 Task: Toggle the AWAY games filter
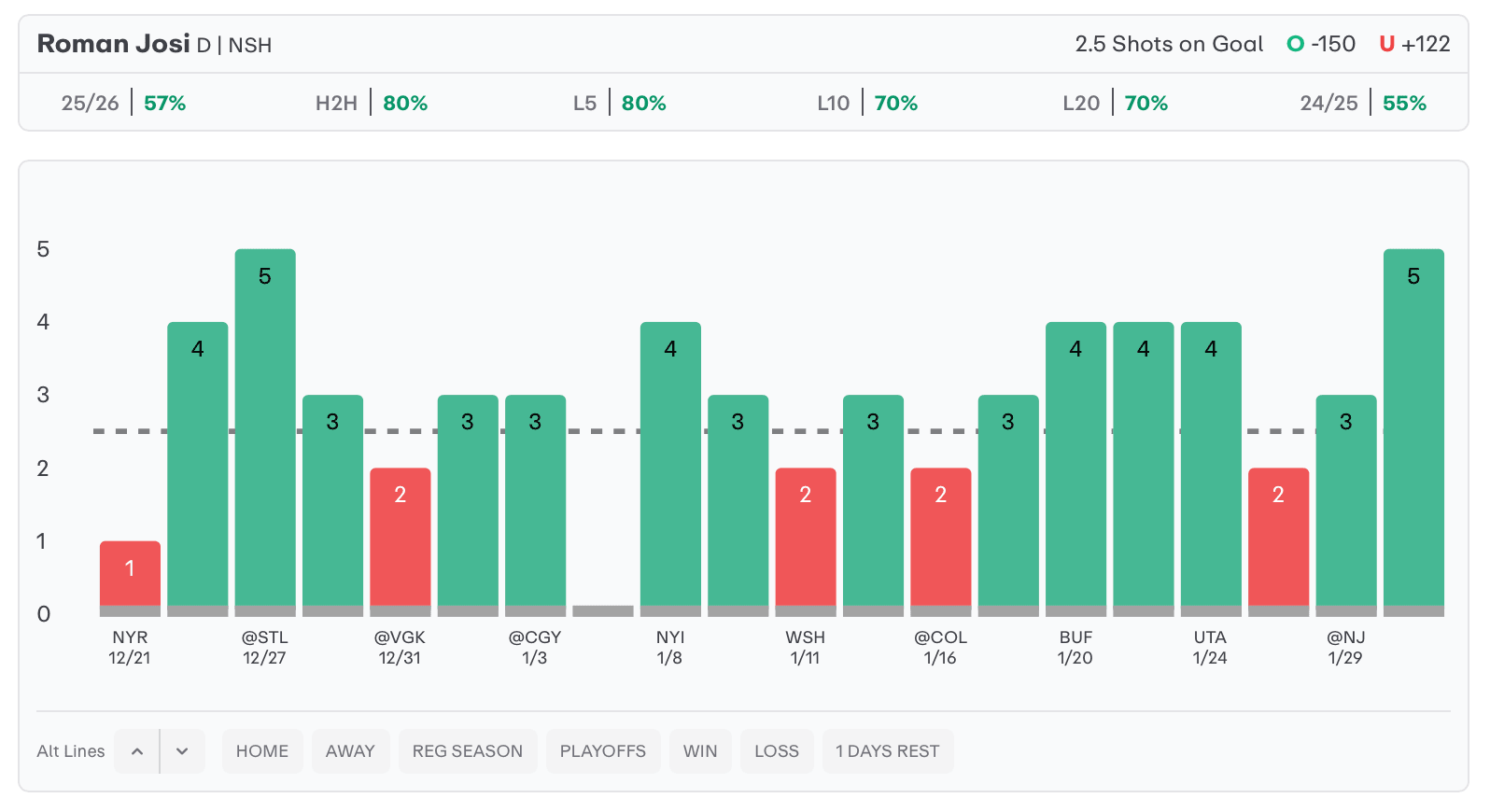point(350,751)
